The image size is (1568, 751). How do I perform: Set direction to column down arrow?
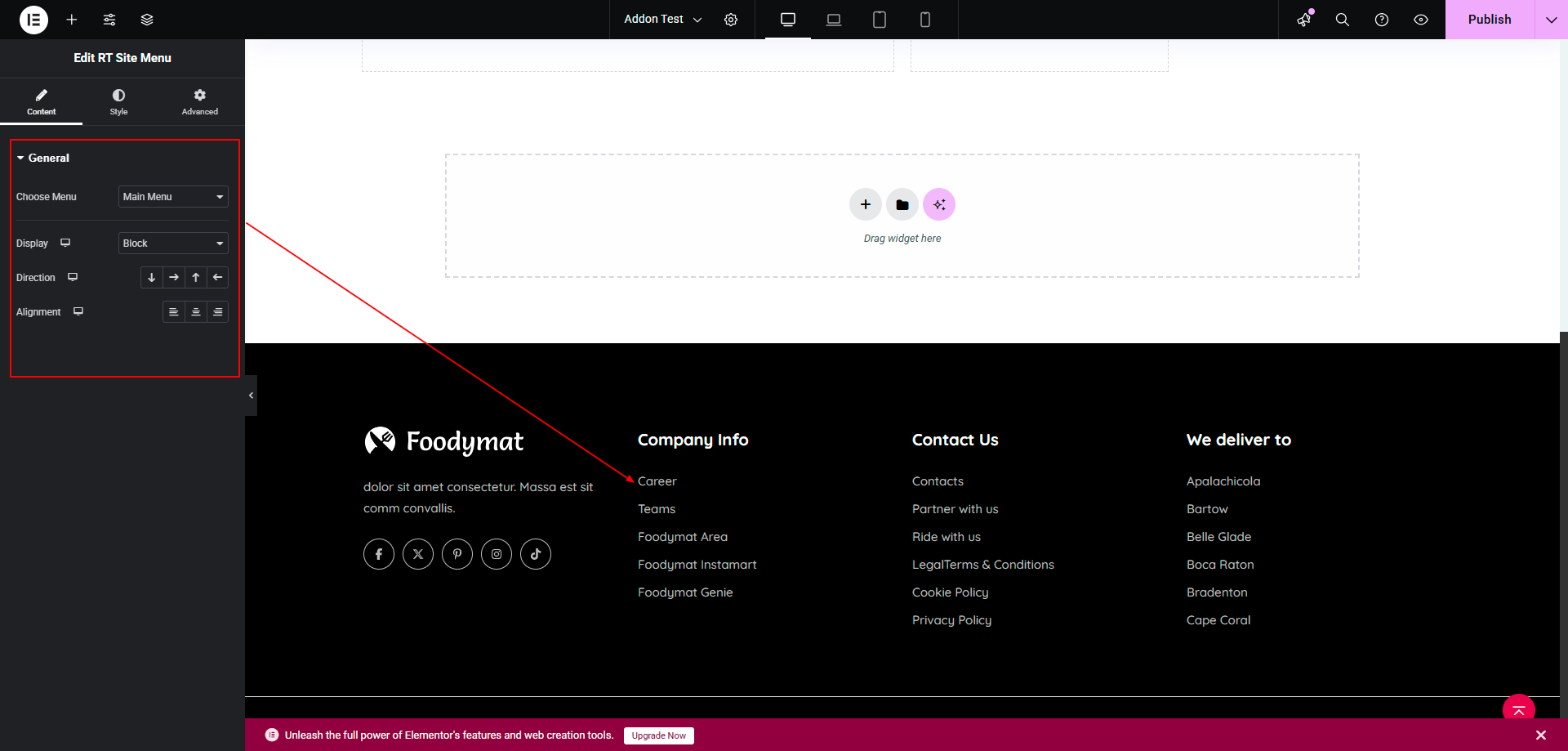tap(152, 278)
